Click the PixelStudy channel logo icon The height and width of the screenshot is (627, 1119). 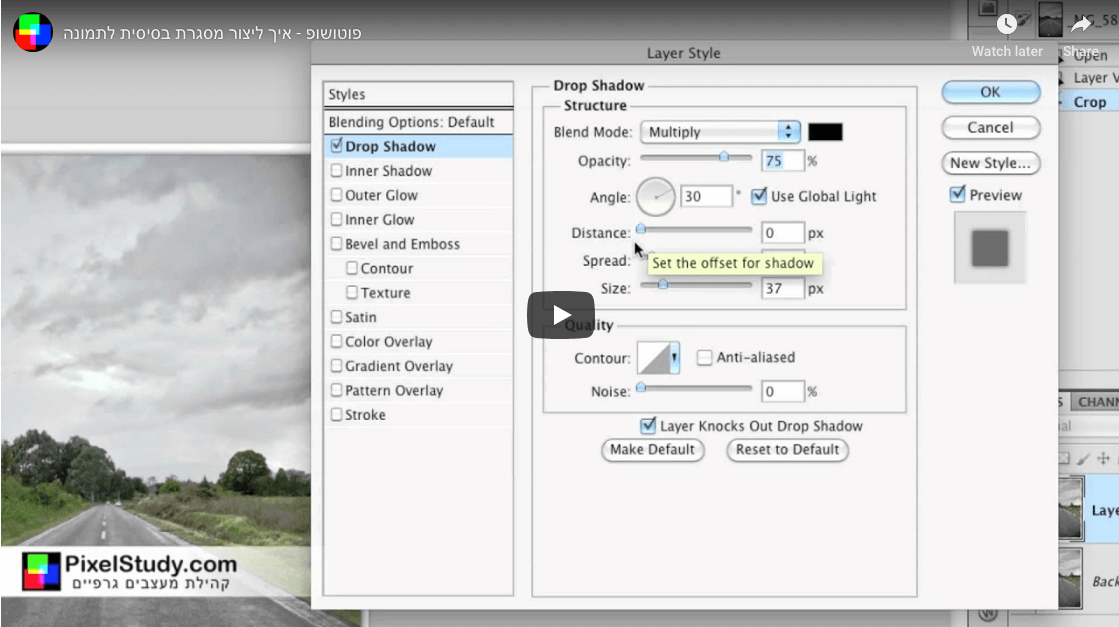pyautogui.click(x=32, y=32)
